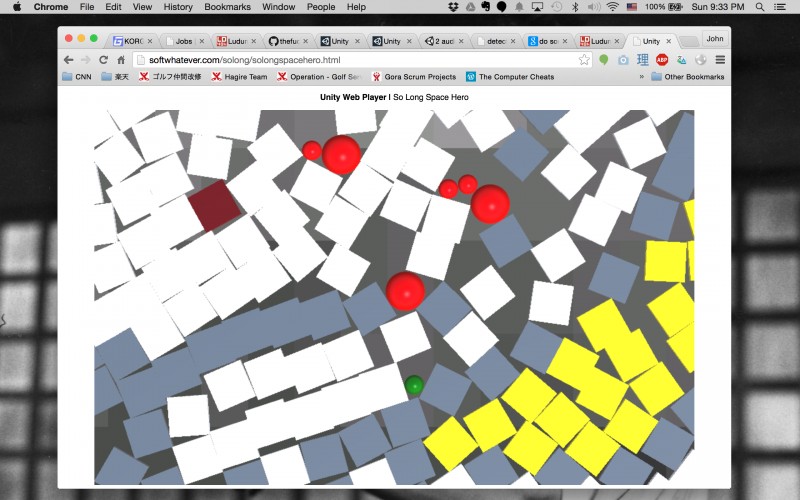
Task: Open macOS Spotlight search icon
Action: point(760,7)
